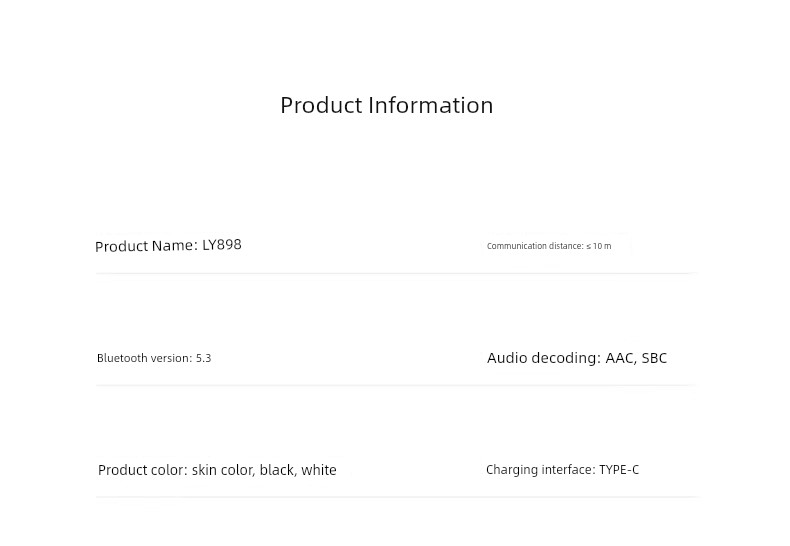Click the LY898 model number
This screenshot has height=546, width=790.
pyautogui.click(x=222, y=245)
